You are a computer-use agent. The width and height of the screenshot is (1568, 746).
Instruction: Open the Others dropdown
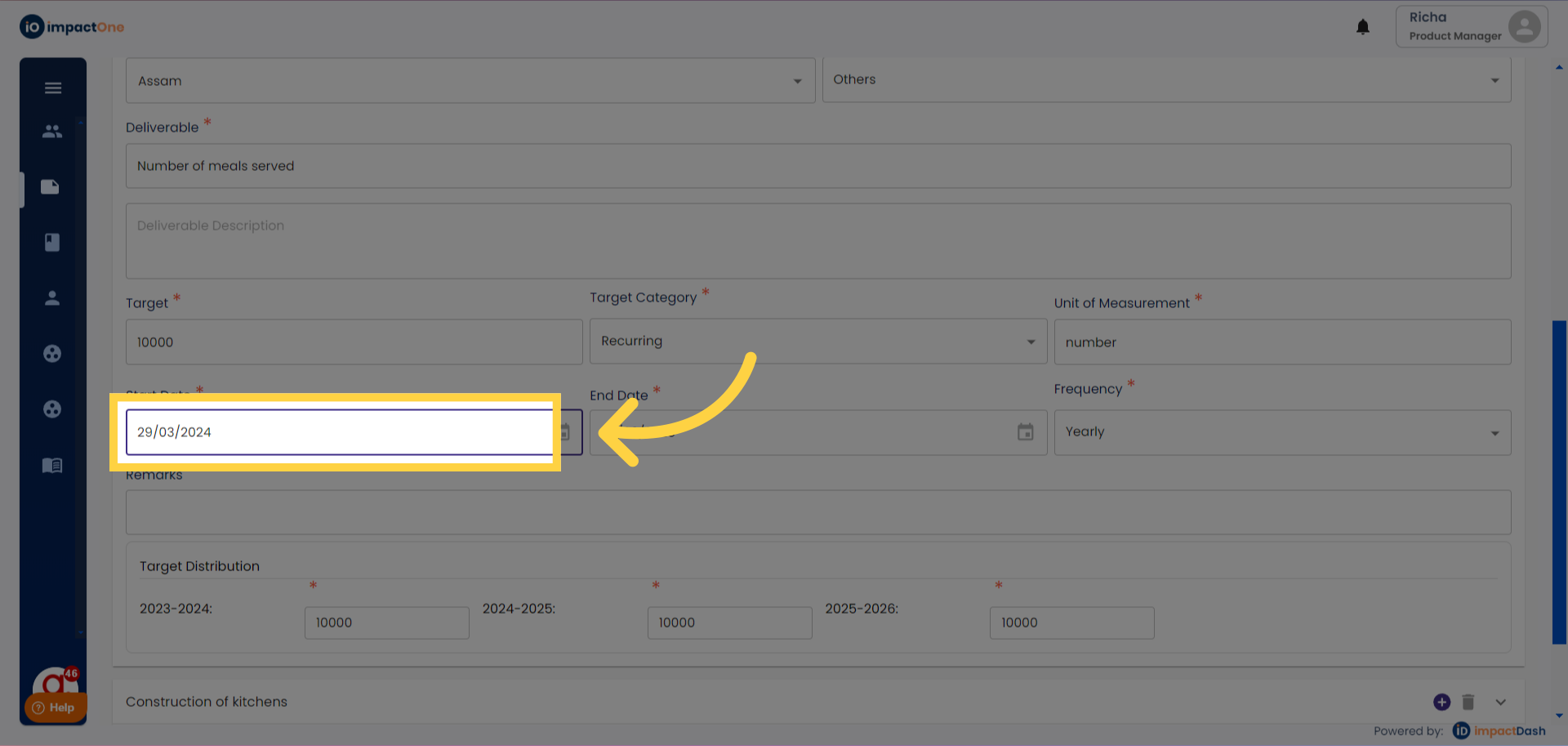pos(1165,80)
